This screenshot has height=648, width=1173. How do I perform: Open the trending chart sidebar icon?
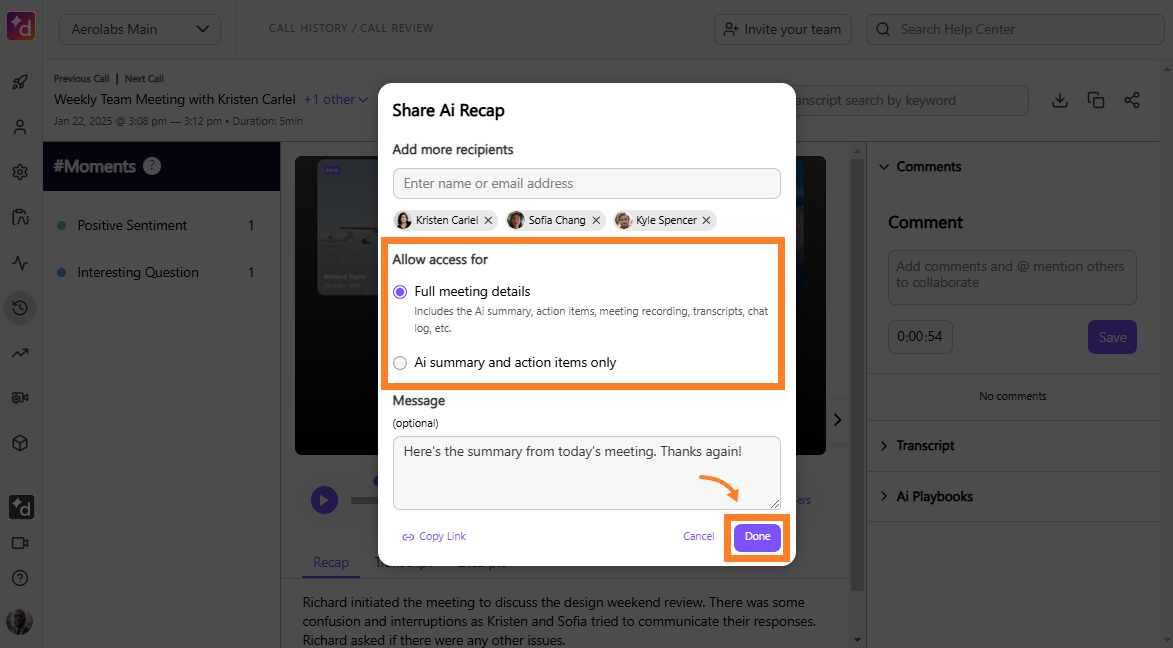(x=20, y=353)
